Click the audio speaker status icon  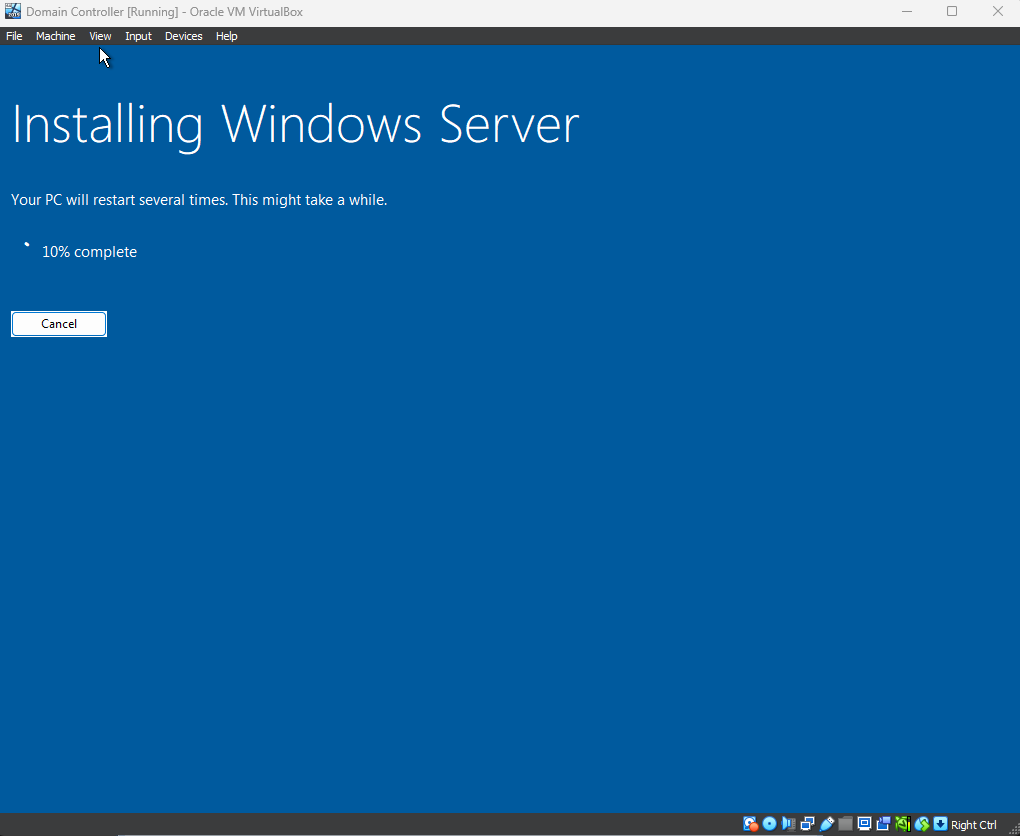click(x=789, y=824)
